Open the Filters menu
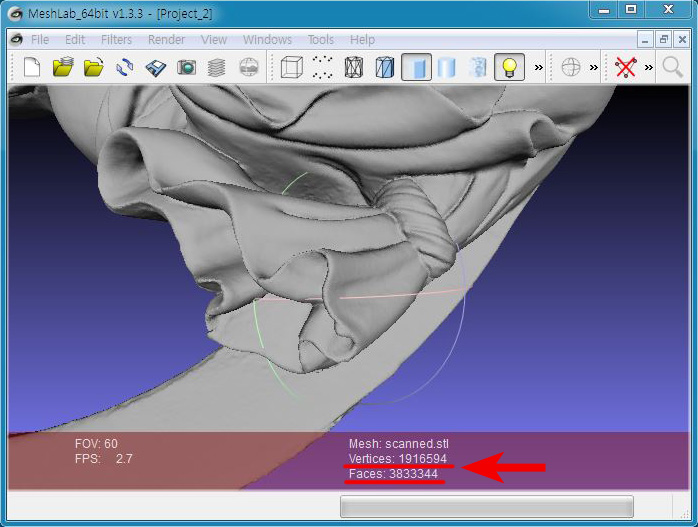The height and width of the screenshot is (527, 698). [116, 40]
